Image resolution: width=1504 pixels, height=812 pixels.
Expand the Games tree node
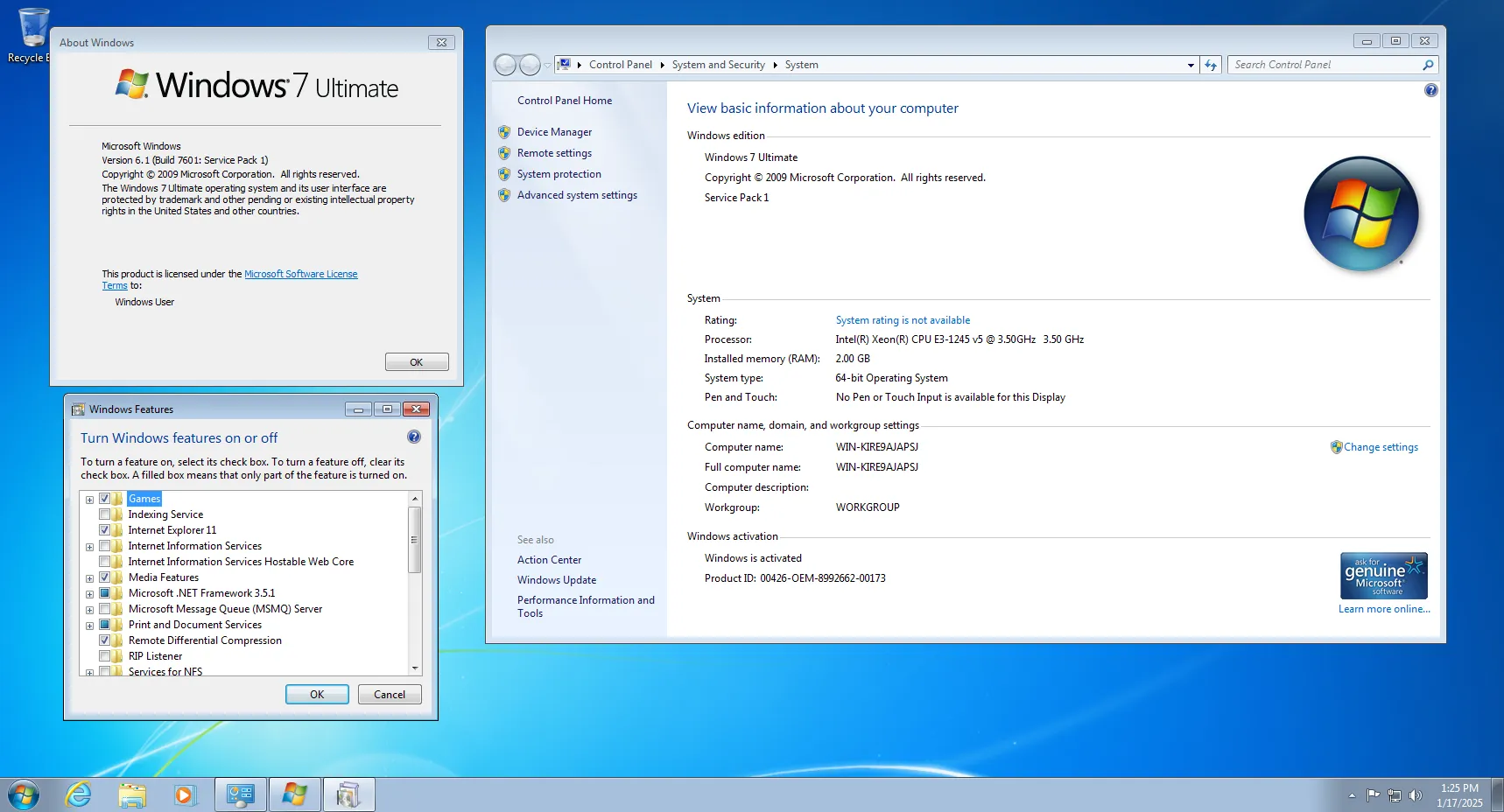coord(89,500)
